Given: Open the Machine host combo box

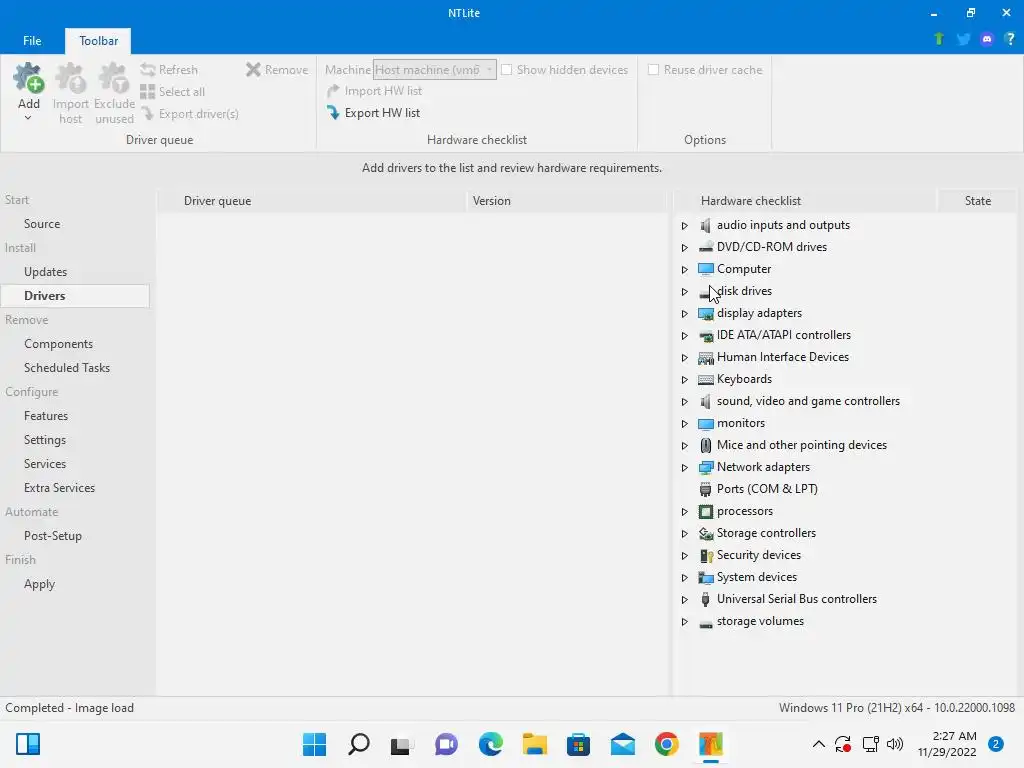Looking at the screenshot, I should click(434, 69).
